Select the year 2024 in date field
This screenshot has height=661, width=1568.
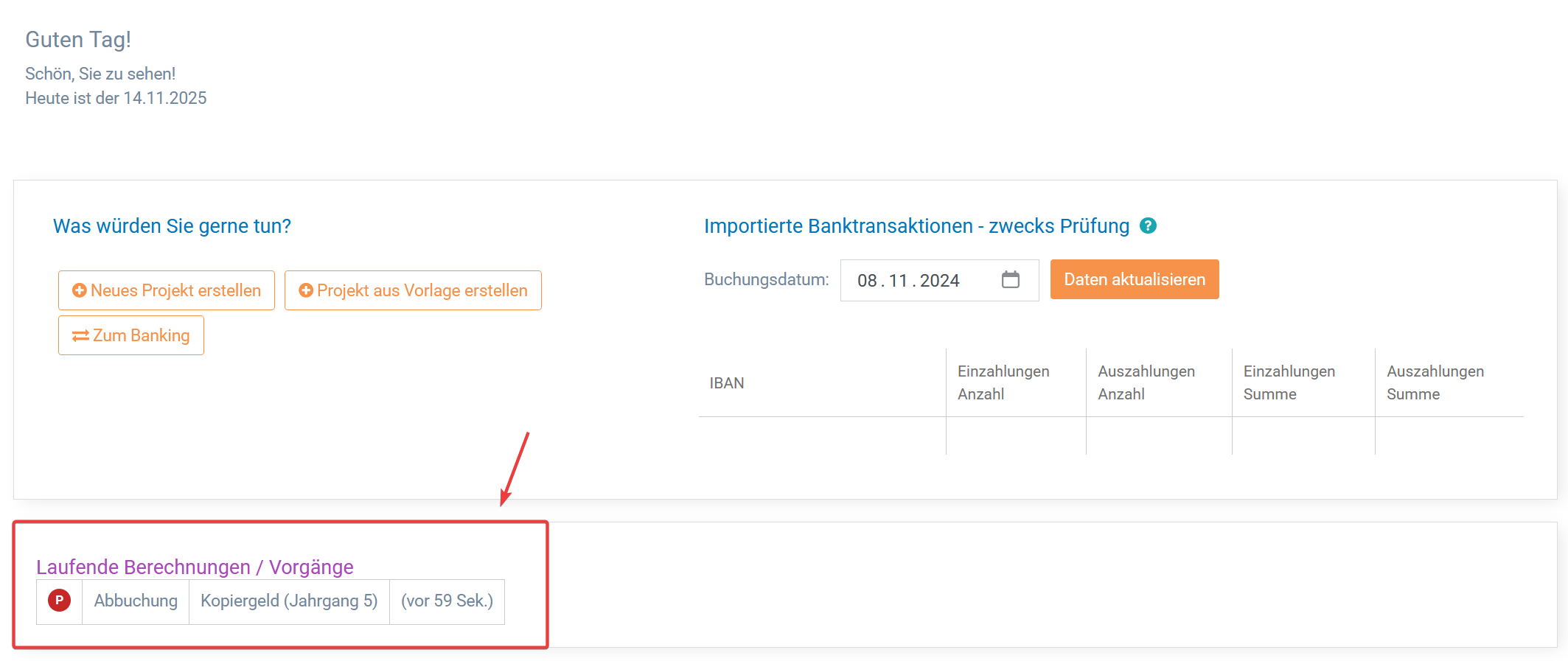939,281
